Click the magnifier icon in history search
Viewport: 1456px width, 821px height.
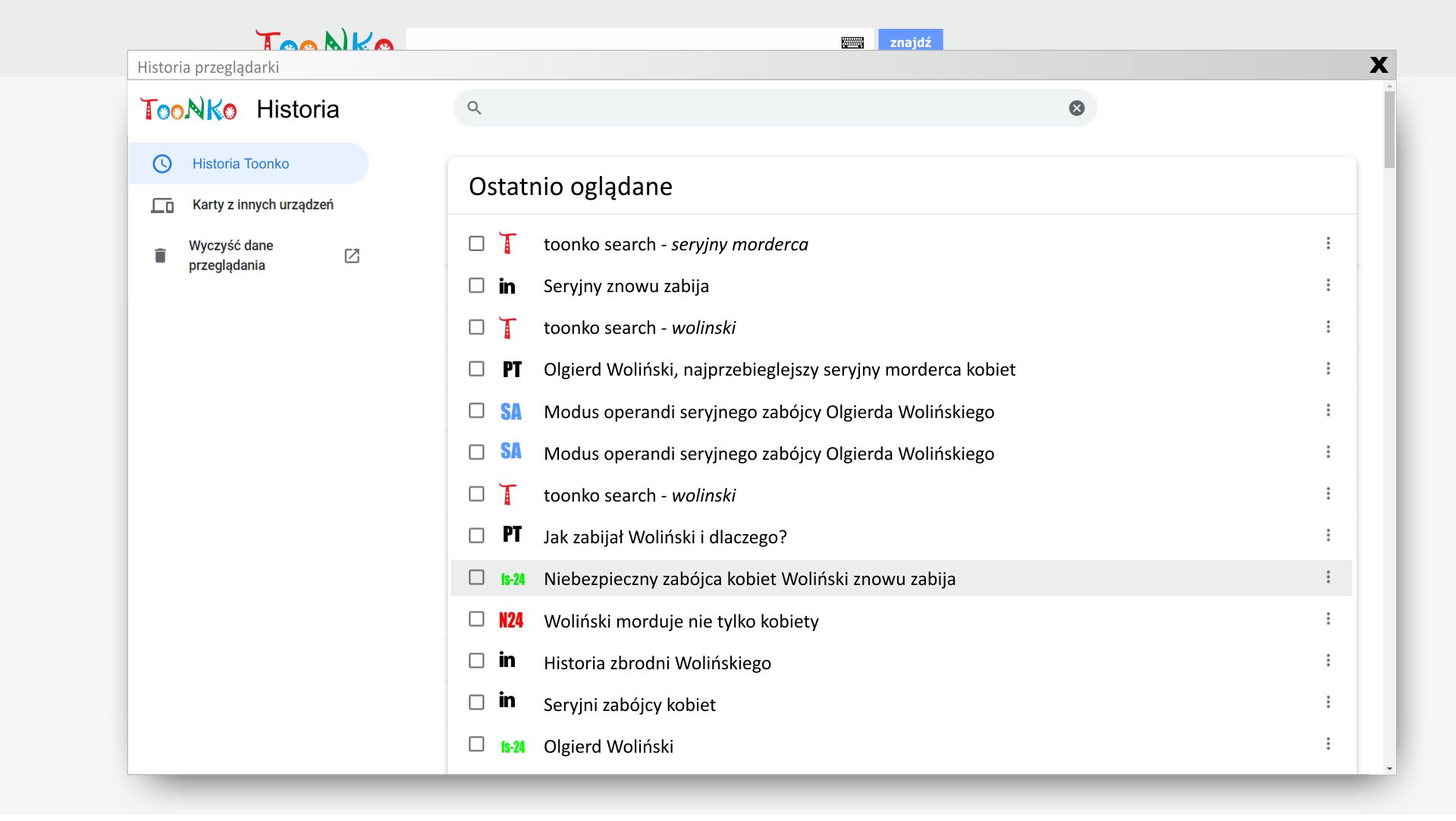[x=474, y=108]
